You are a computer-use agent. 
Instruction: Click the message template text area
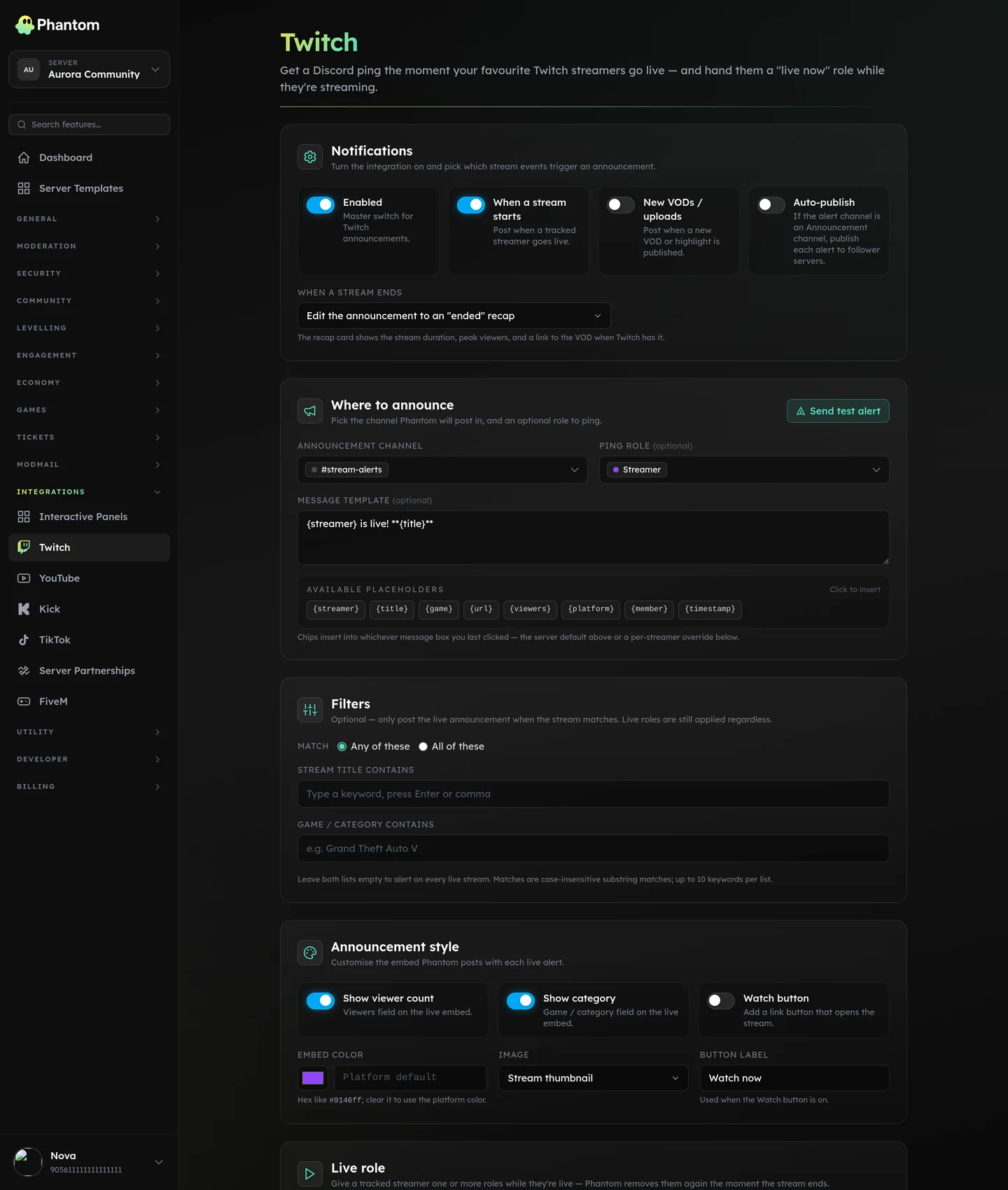(x=593, y=538)
